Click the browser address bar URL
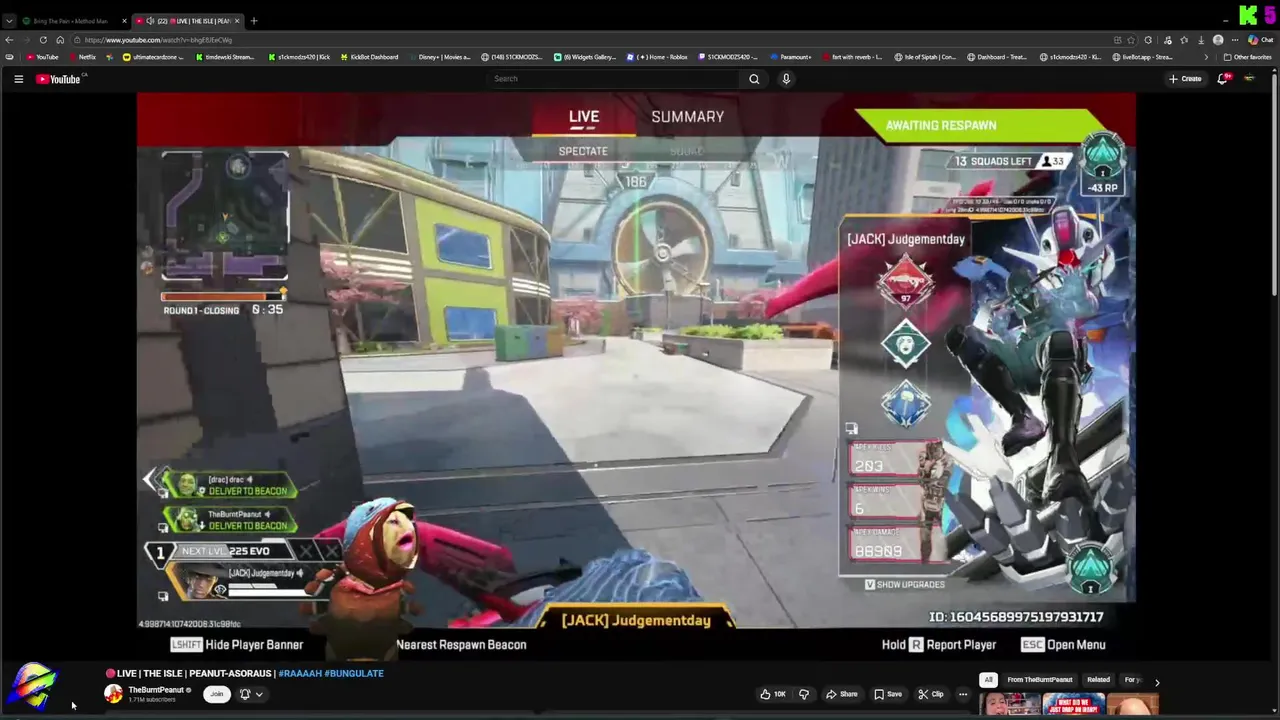Screen dimensions: 1280x720 (158, 40)
